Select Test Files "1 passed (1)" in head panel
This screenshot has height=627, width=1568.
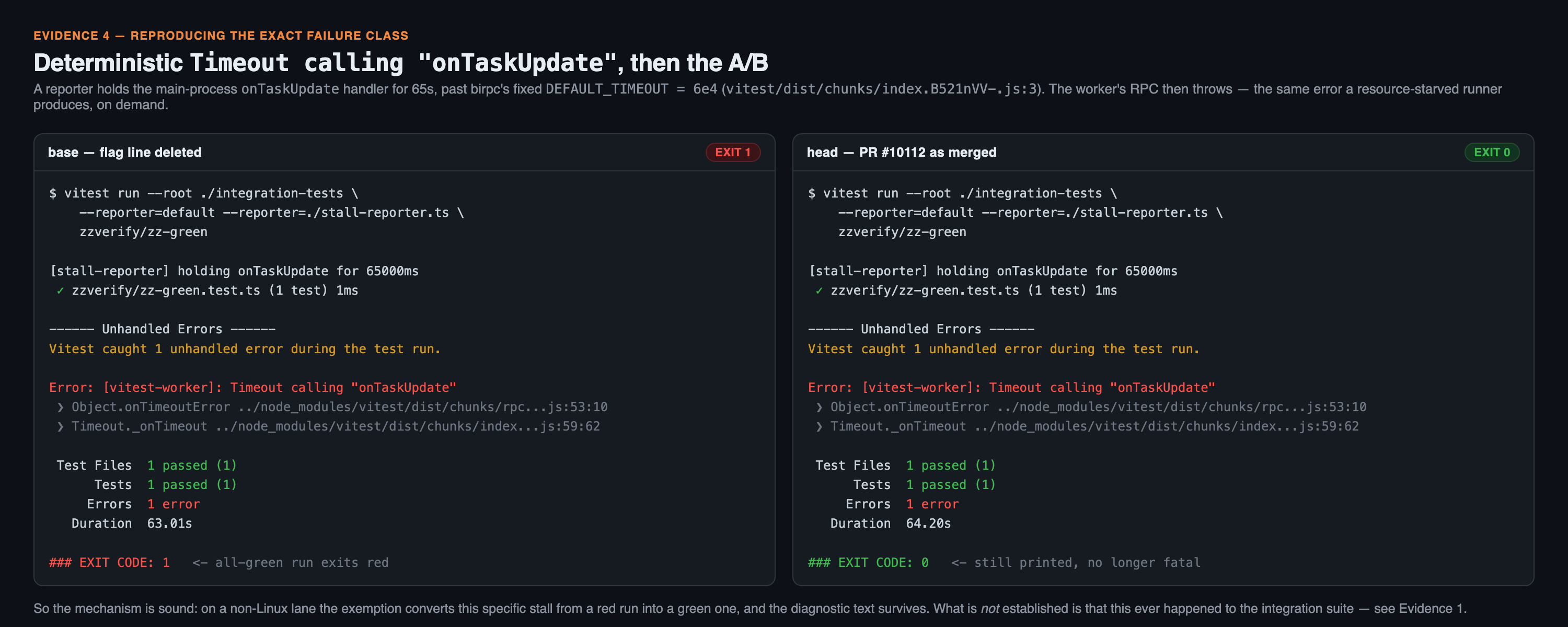coord(951,465)
